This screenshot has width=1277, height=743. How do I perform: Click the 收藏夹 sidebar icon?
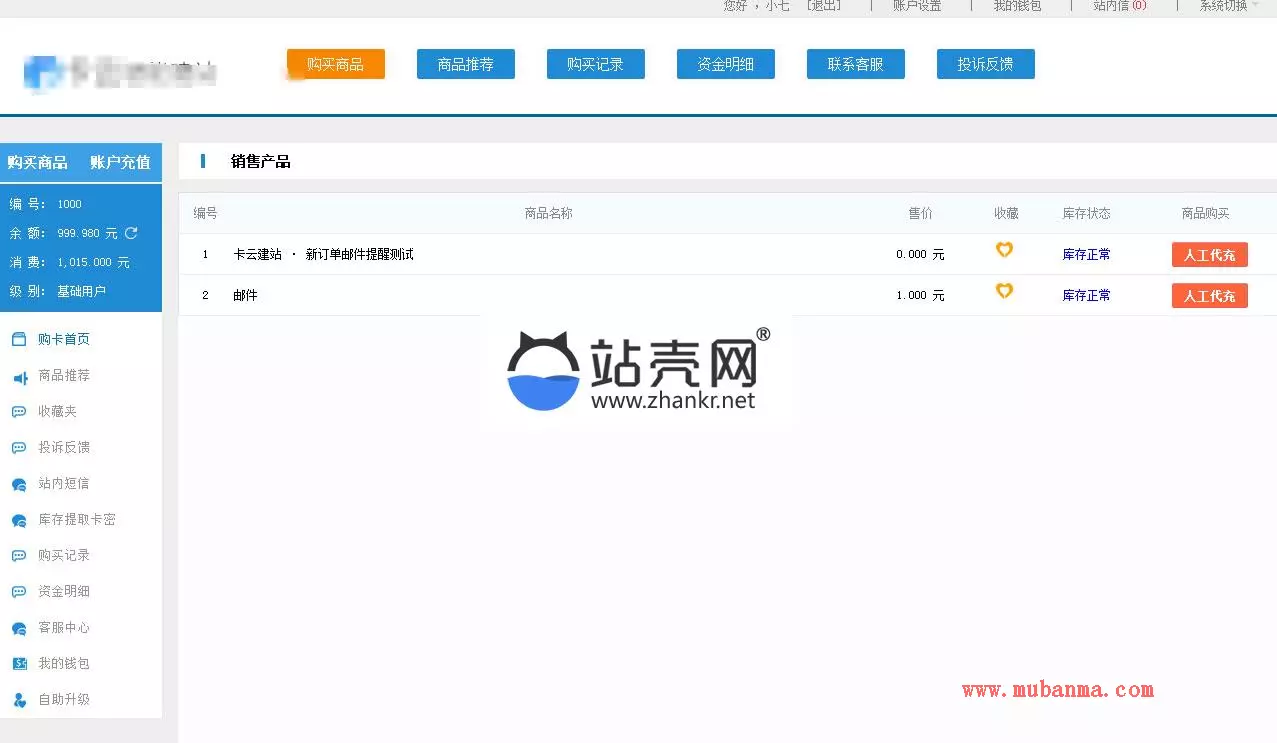[x=19, y=412]
